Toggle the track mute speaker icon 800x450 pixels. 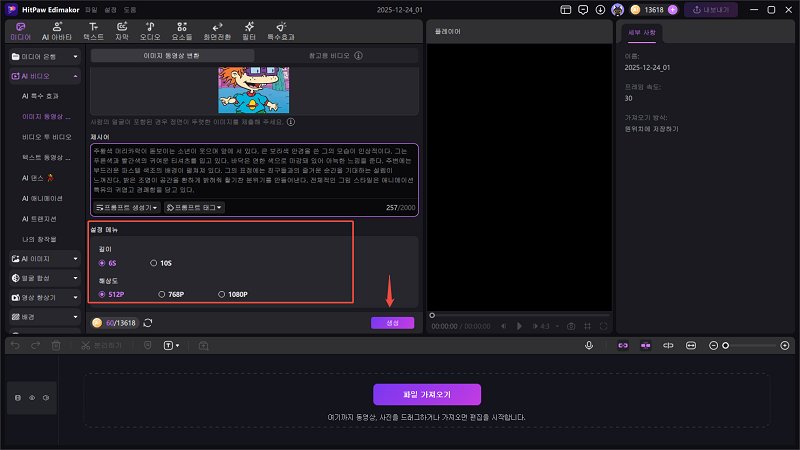[46, 398]
